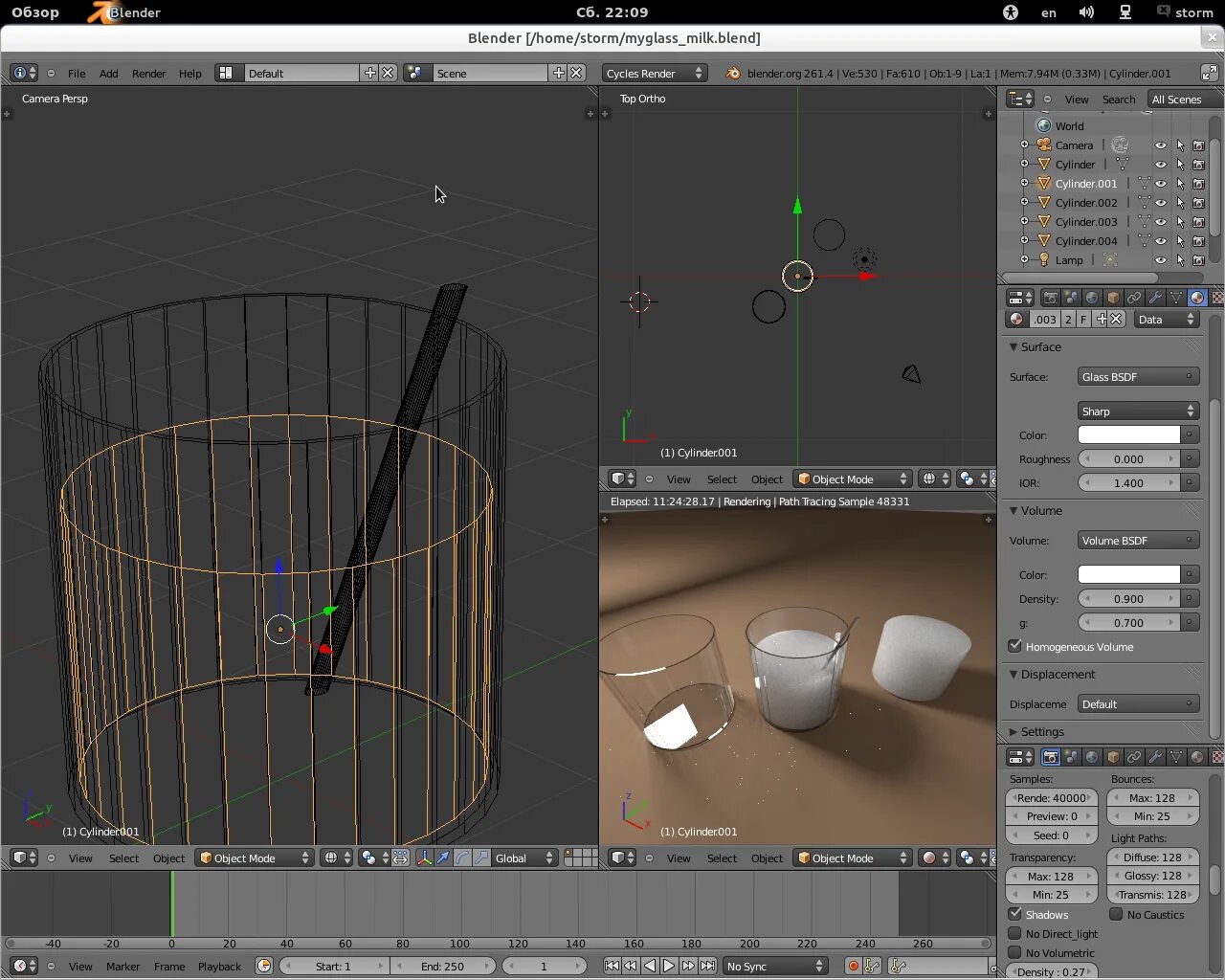
Task: Click the End frame 250 field
Action: point(442,967)
